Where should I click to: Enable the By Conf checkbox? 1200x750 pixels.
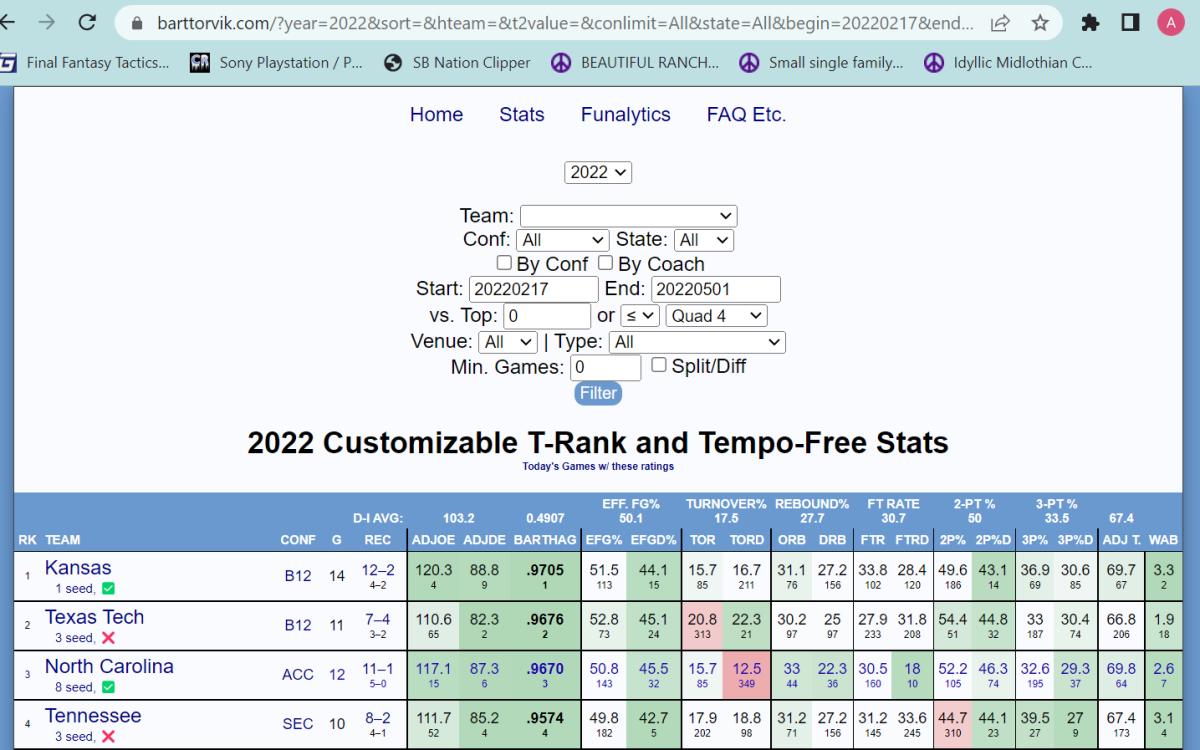(x=506, y=263)
